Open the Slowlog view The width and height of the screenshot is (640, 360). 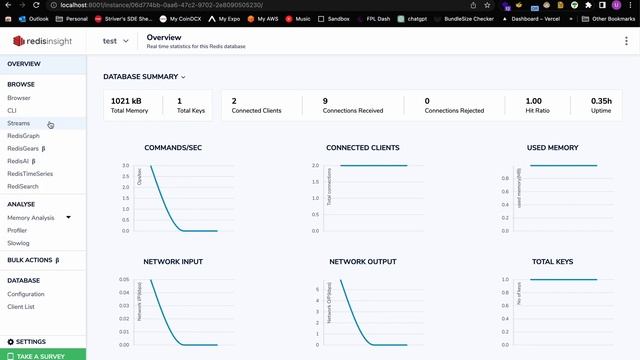[18, 243]
